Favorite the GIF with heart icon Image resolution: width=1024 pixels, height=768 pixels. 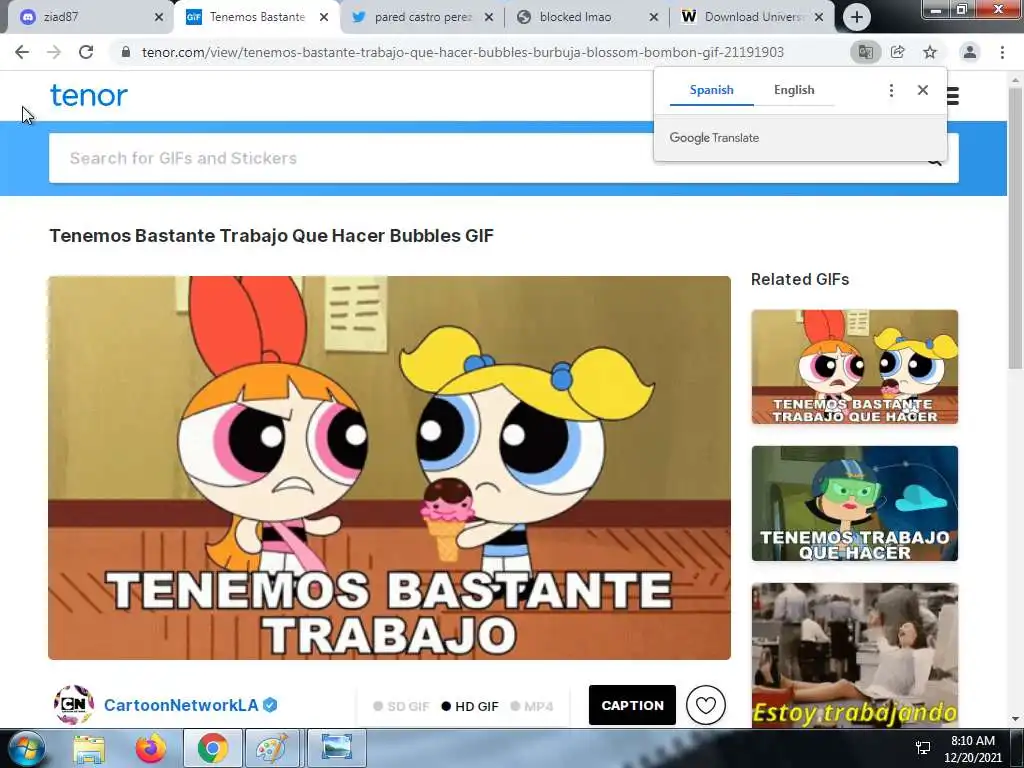coord(705,705)
